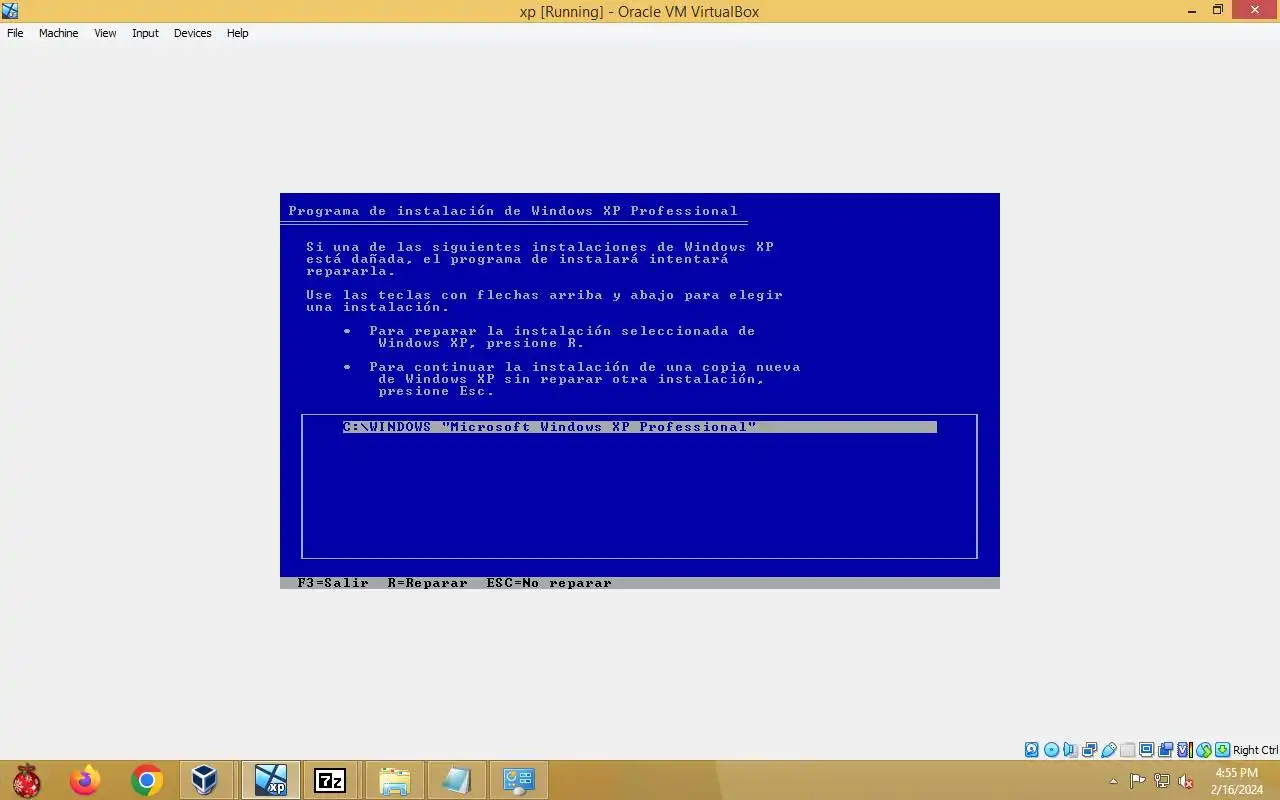Viewport: 1280px width, 800px height.
Task: Open the View menu
Action: [105, 33]
